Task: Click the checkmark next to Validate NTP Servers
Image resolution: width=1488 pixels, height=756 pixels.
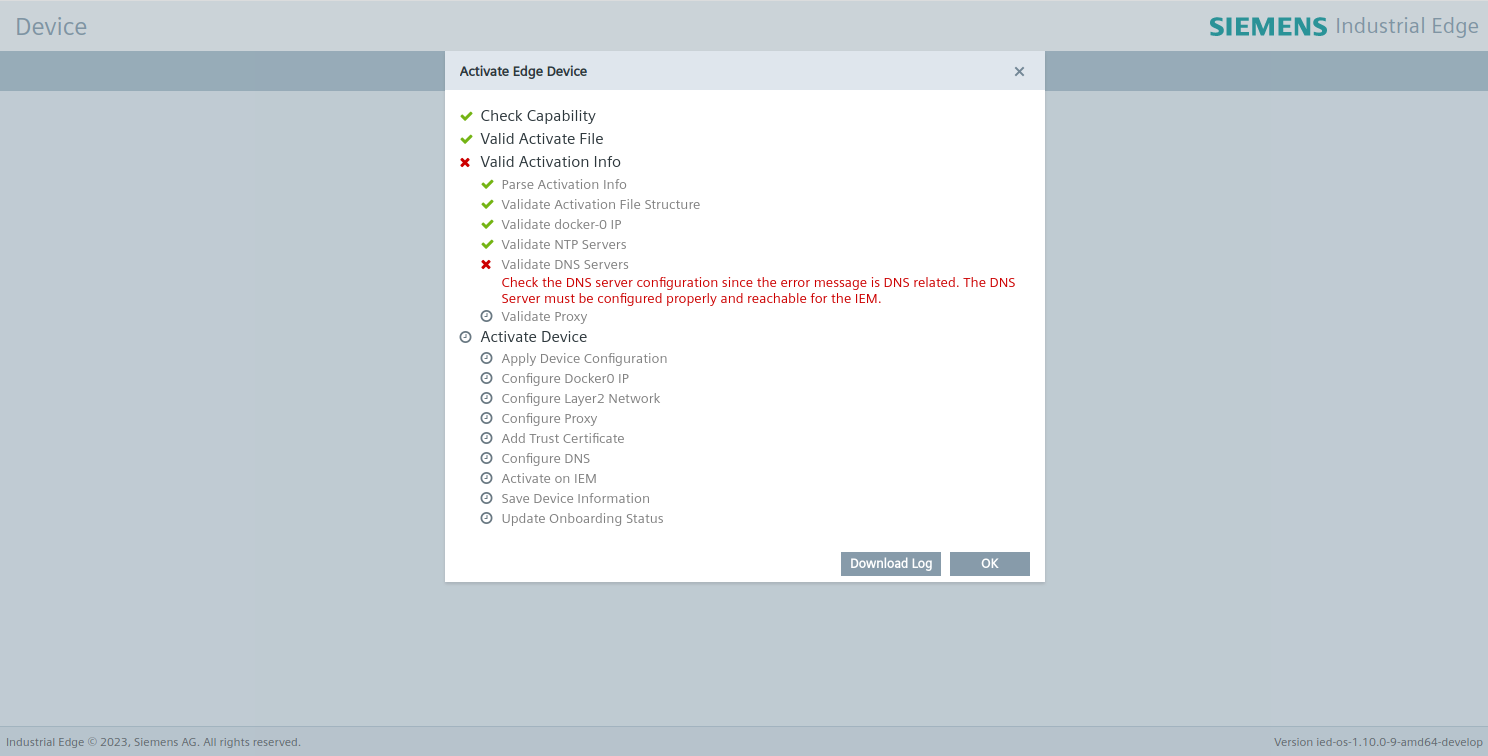Action: (x=487, y=244)
